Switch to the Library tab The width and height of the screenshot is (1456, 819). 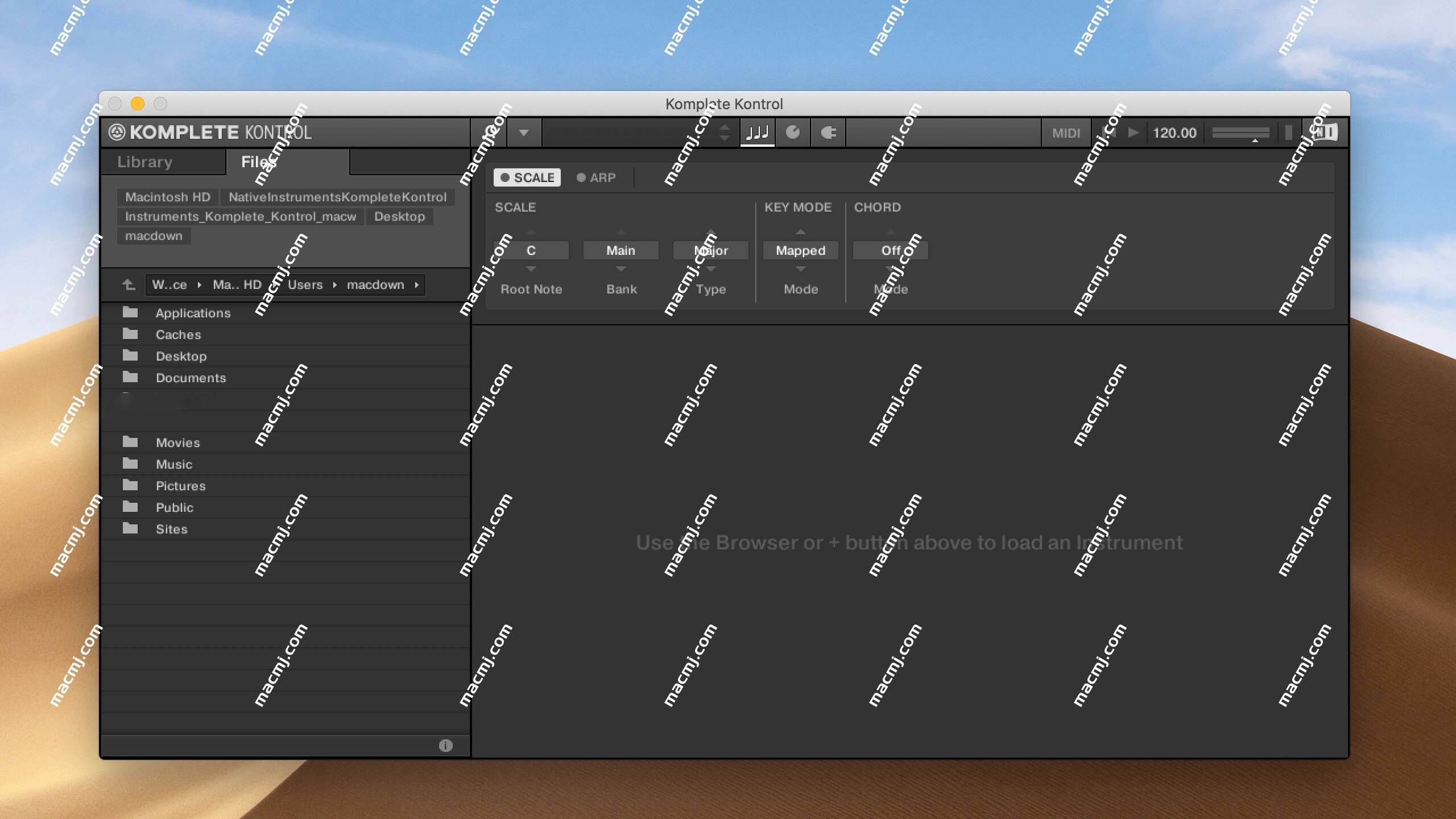144,161
